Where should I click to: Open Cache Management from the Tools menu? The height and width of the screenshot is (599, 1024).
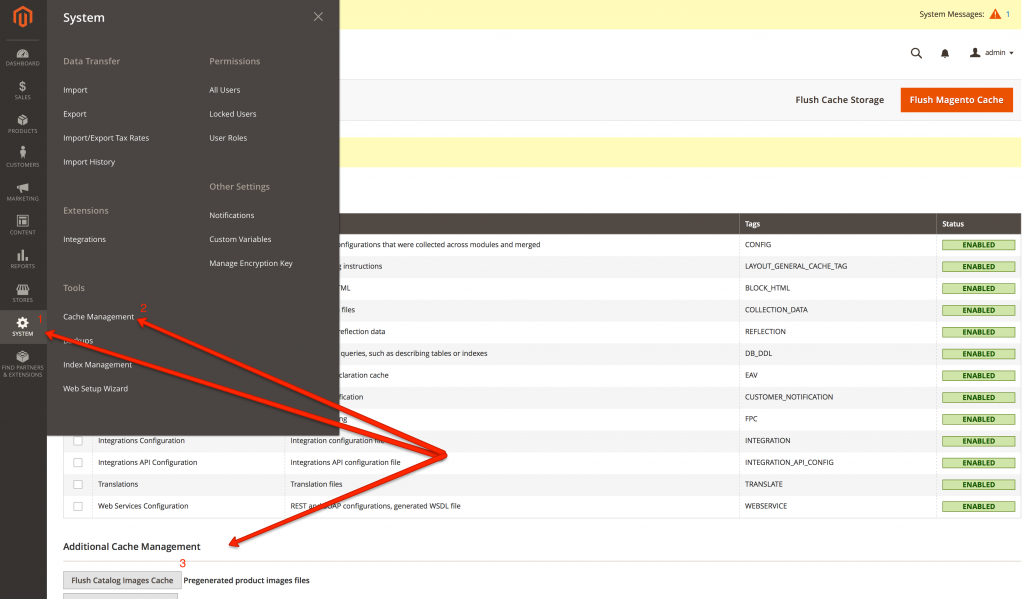(x=98, y=317)
